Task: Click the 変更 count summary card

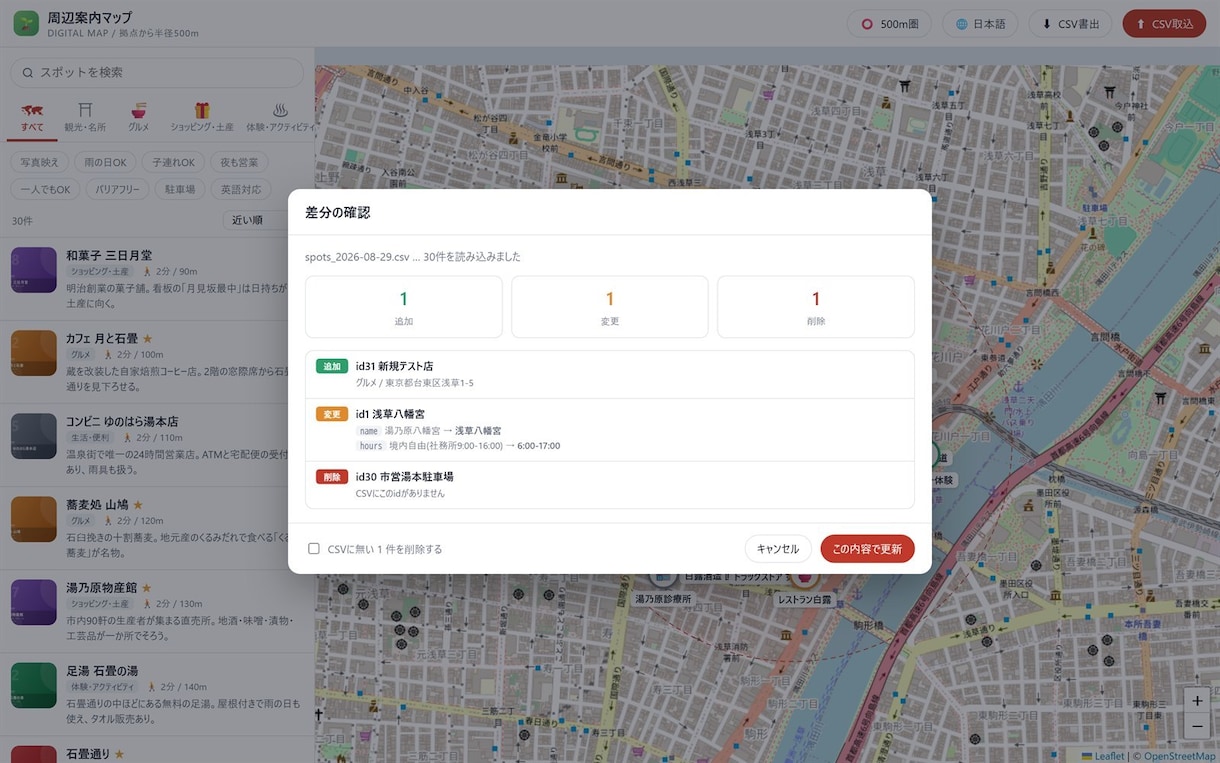Action: point(610,307)
